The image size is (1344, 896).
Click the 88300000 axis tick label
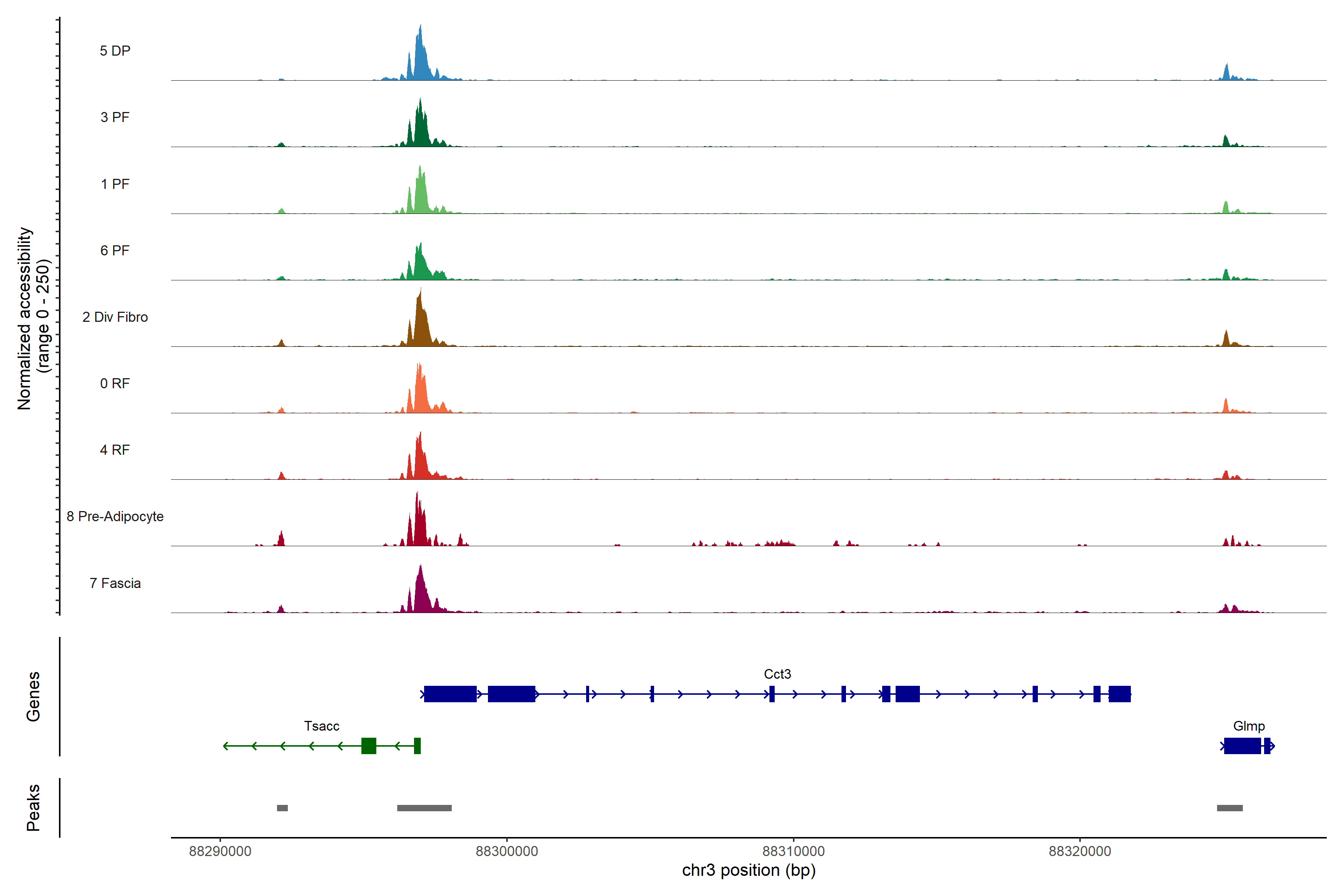[507, 852]
